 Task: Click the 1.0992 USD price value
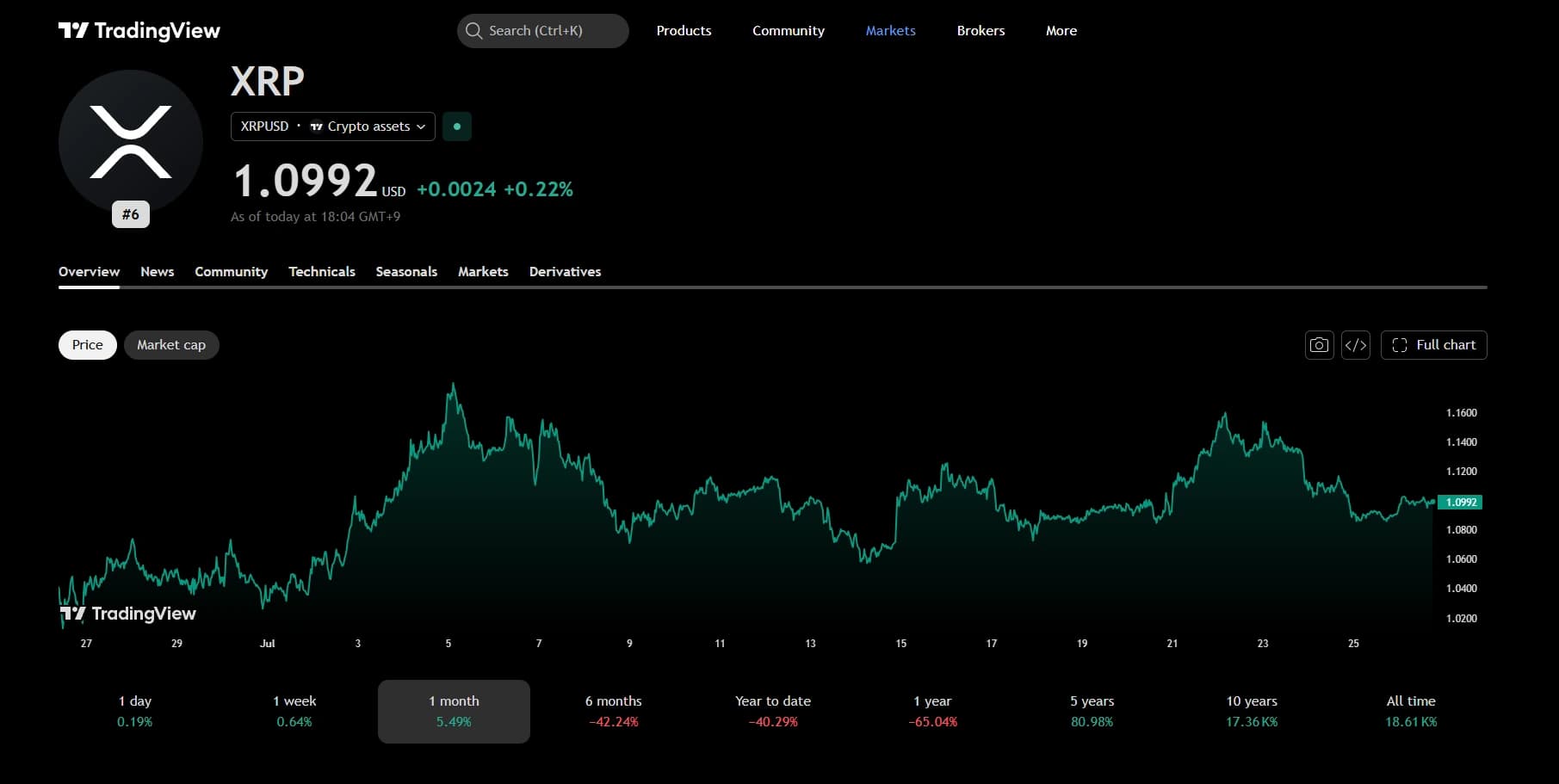coord(319,182)
